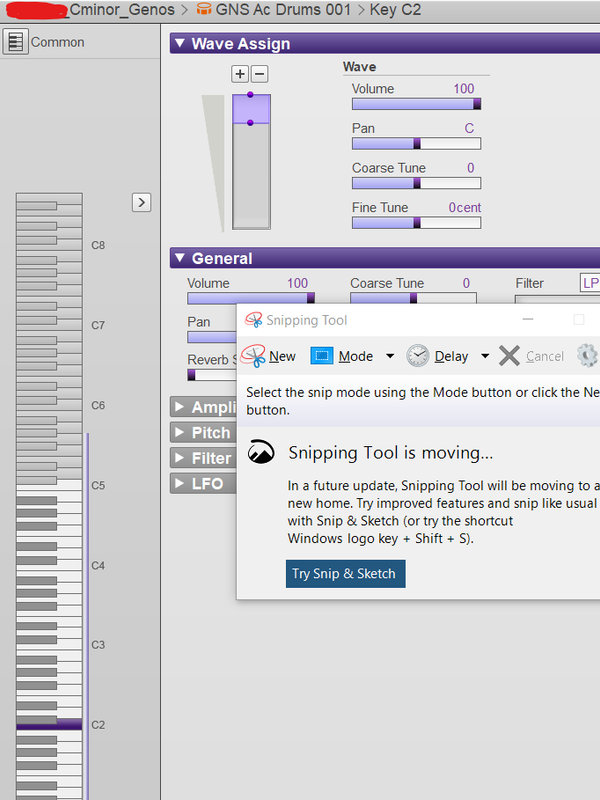Click the scissors icon in the Snipping Tool title bar

pos(254,320)
